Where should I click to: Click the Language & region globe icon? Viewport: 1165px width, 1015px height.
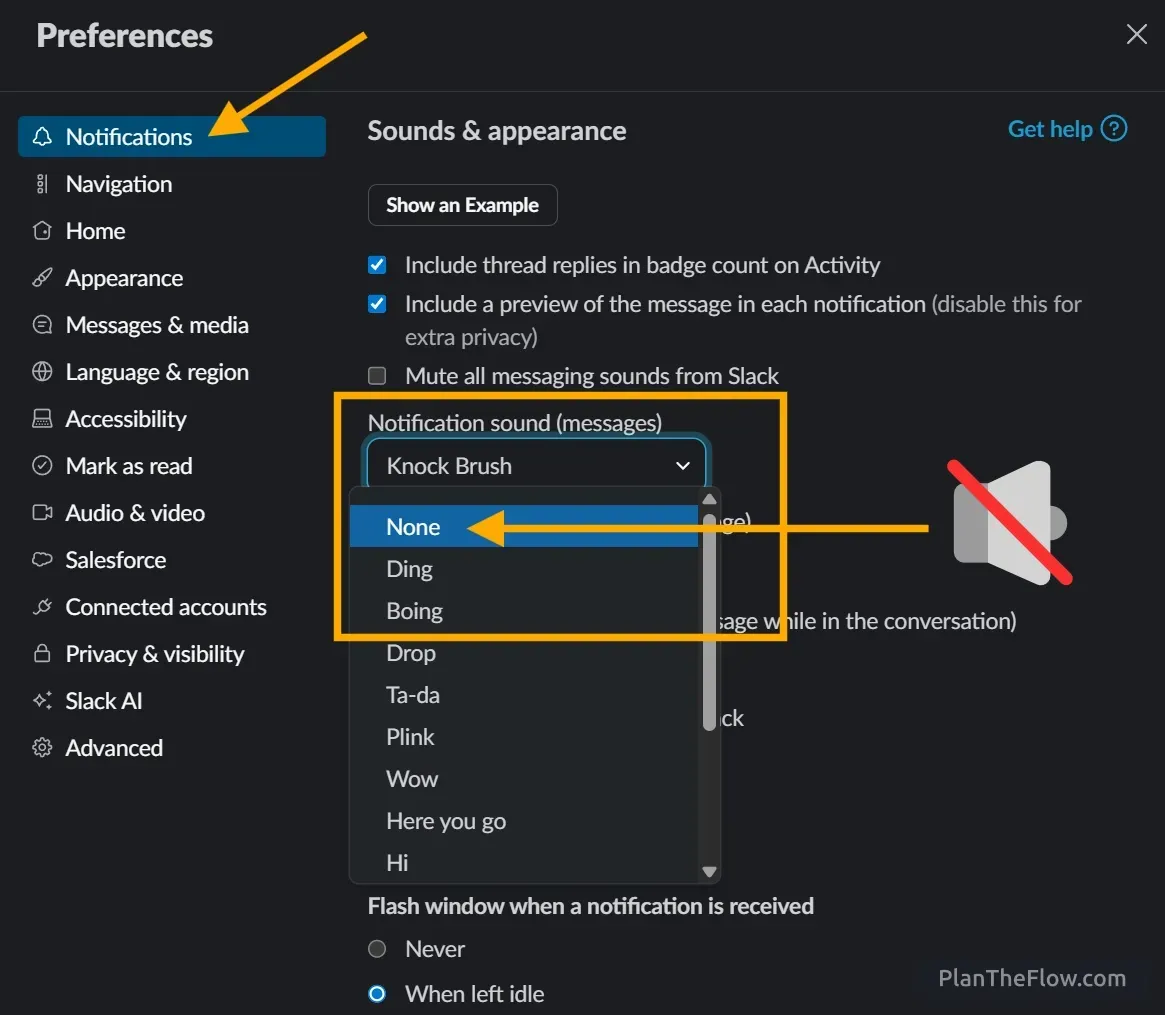pyautogui.click(x=42, y=371)
